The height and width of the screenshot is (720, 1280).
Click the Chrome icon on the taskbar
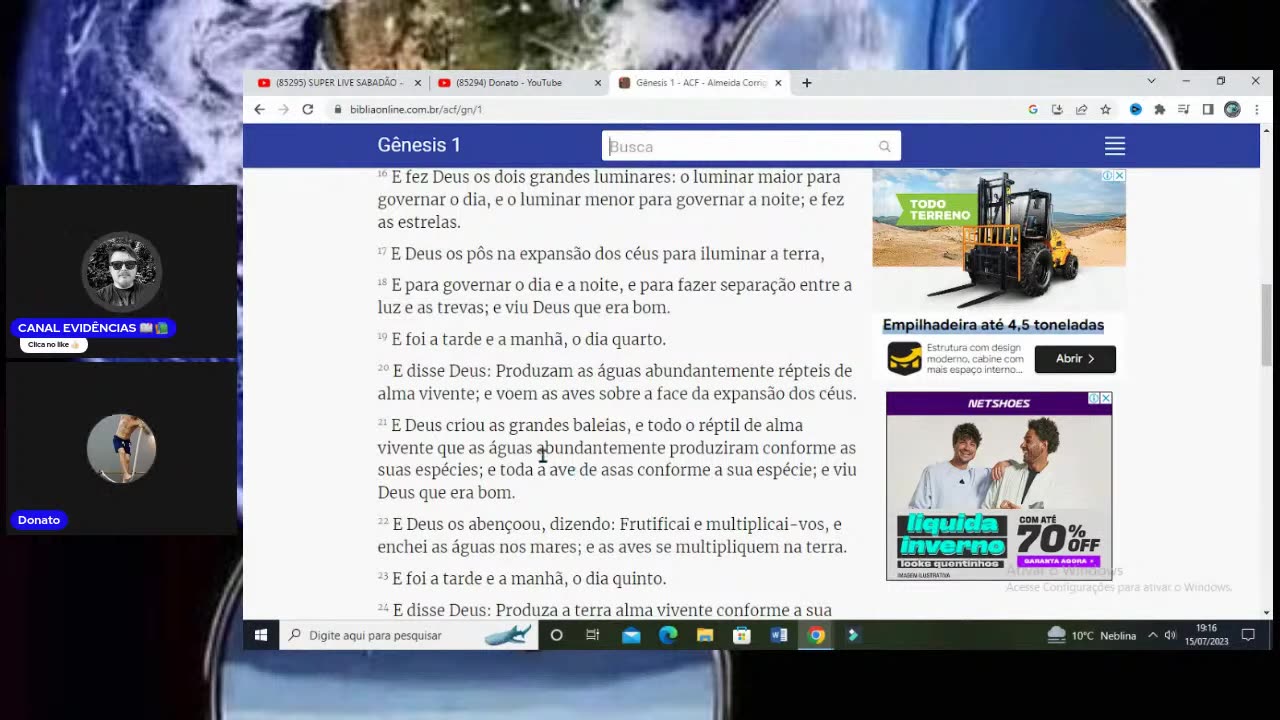(x=817, y=635)
